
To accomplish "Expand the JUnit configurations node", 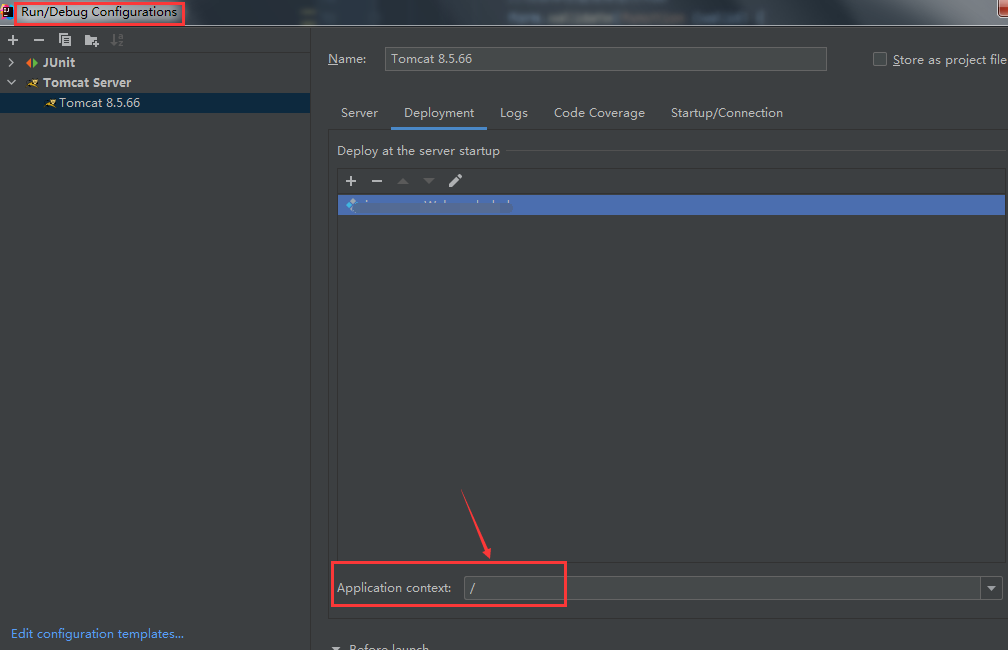I will [x=11, y=62].
